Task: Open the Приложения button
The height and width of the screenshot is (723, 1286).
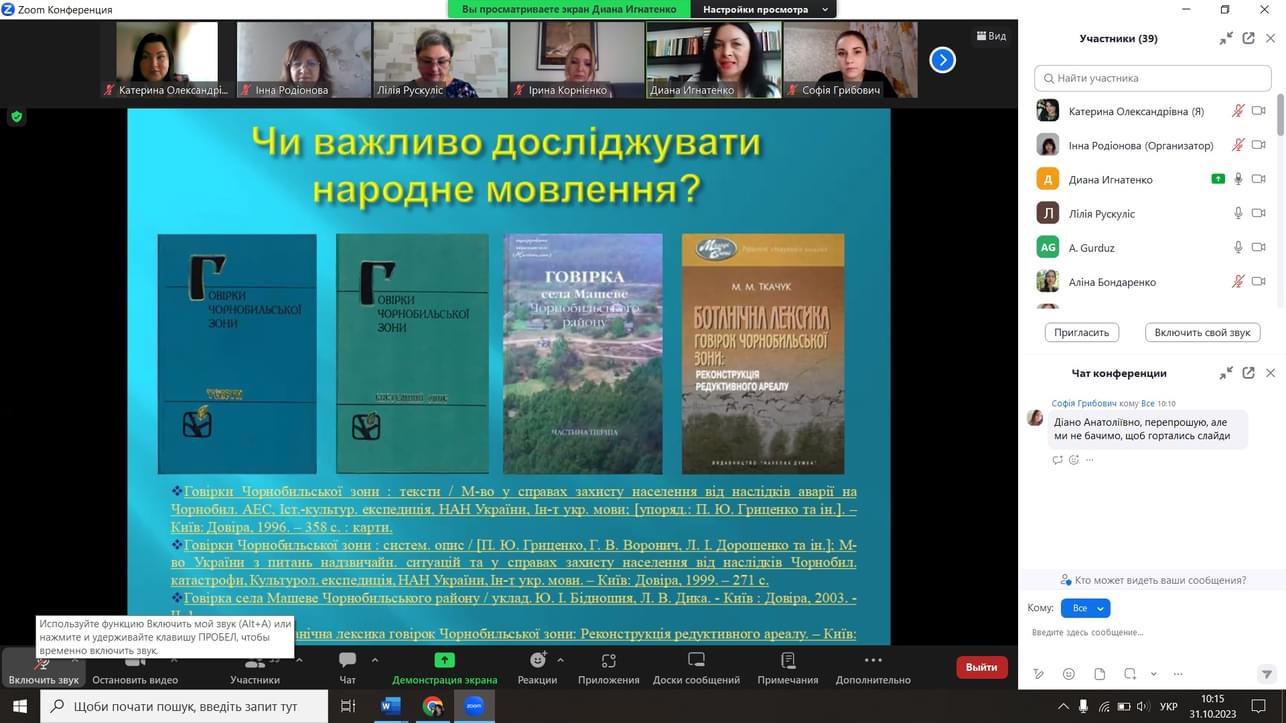Action: tap(608, 668)
